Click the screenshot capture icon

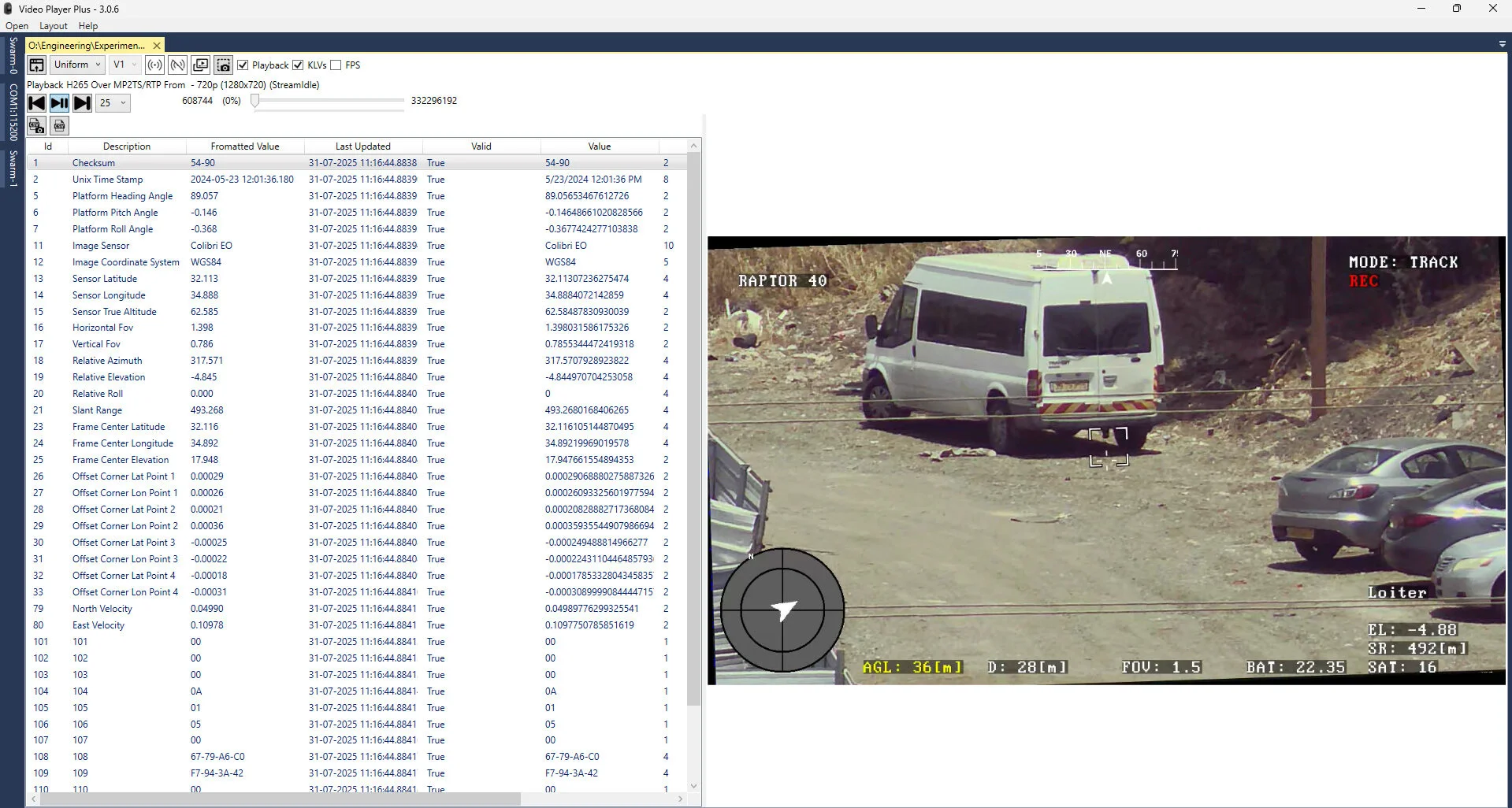224,65
